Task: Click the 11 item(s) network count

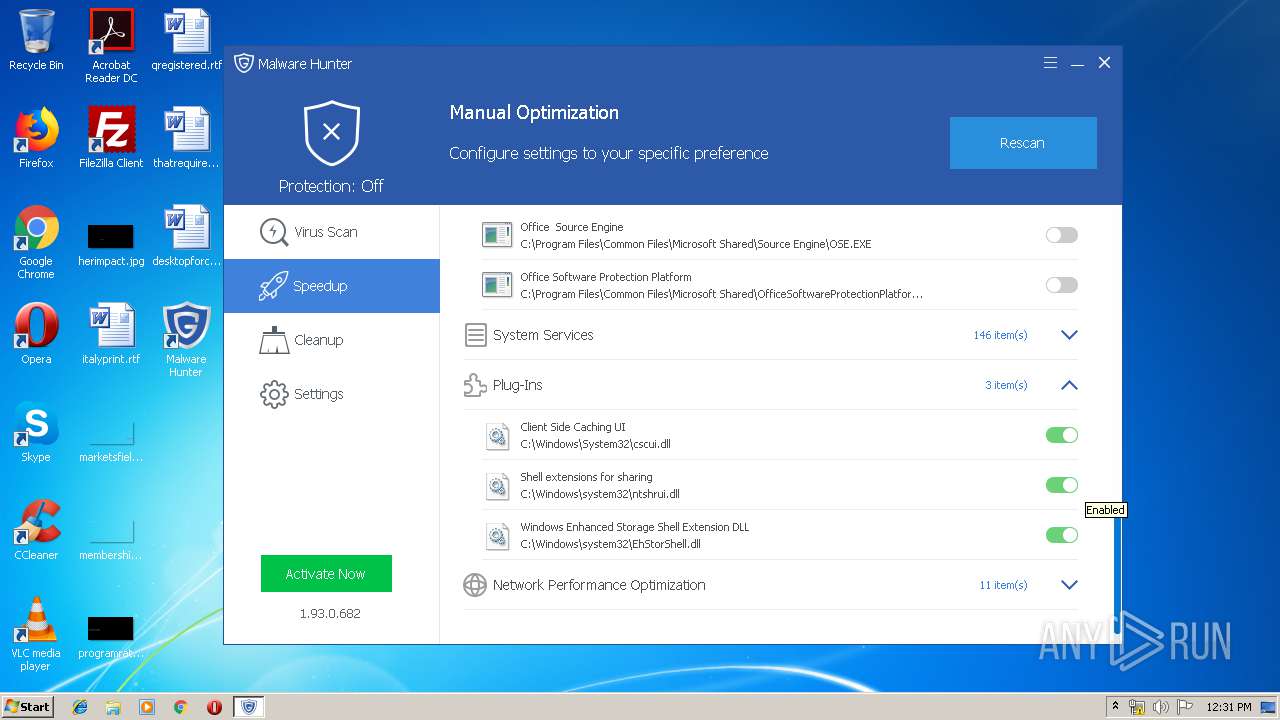Action: click(x=1003, y=585)
